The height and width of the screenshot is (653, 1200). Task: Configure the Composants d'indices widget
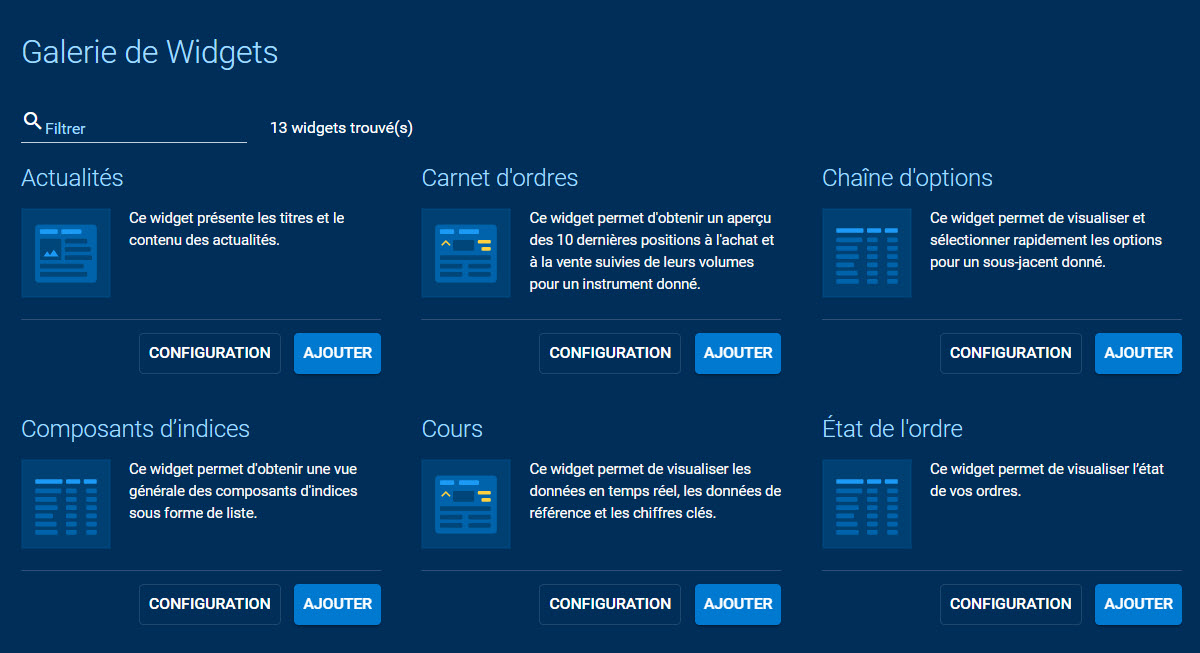click(210, 604)
